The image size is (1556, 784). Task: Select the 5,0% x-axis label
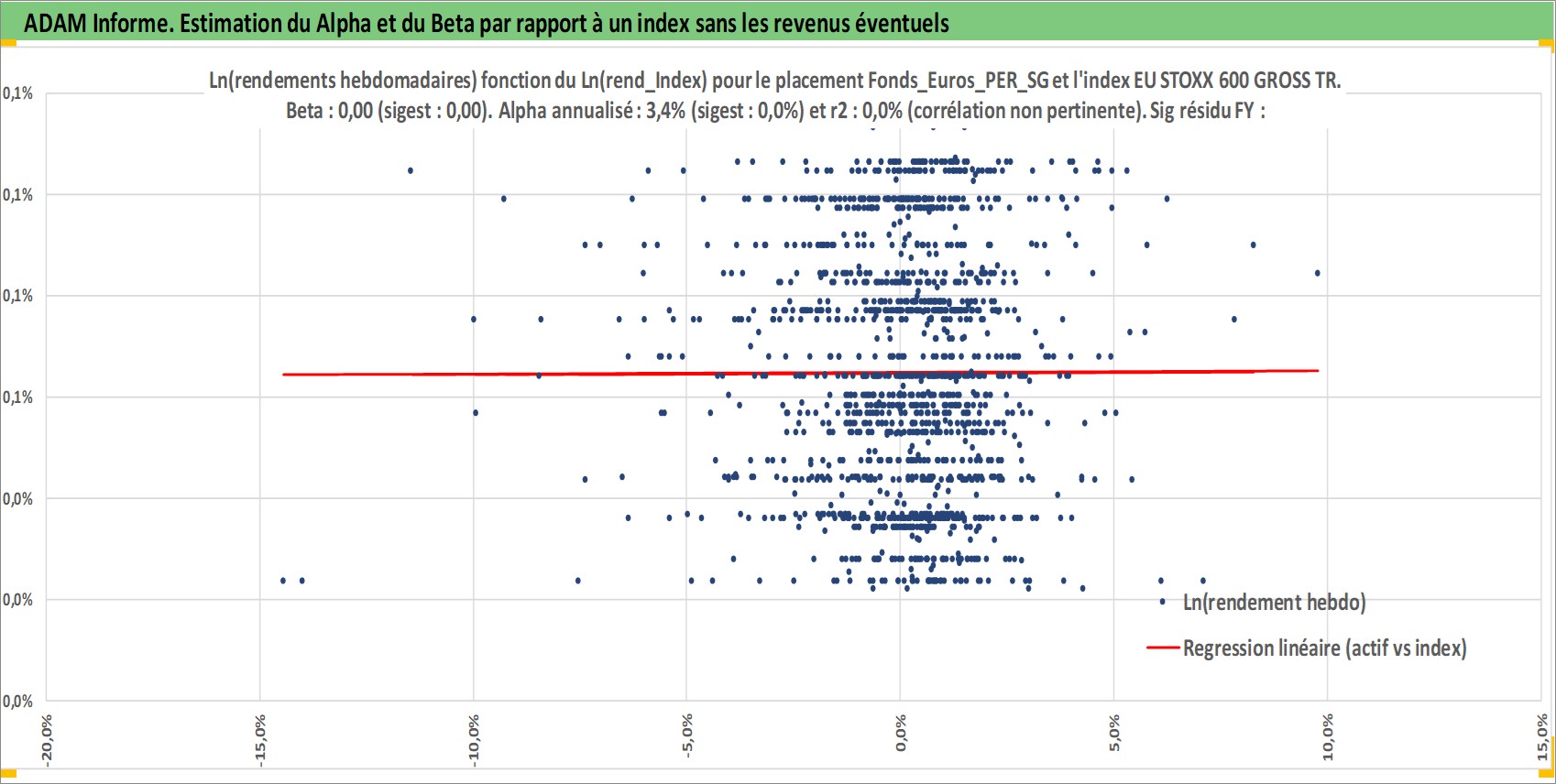point(1114,734)
